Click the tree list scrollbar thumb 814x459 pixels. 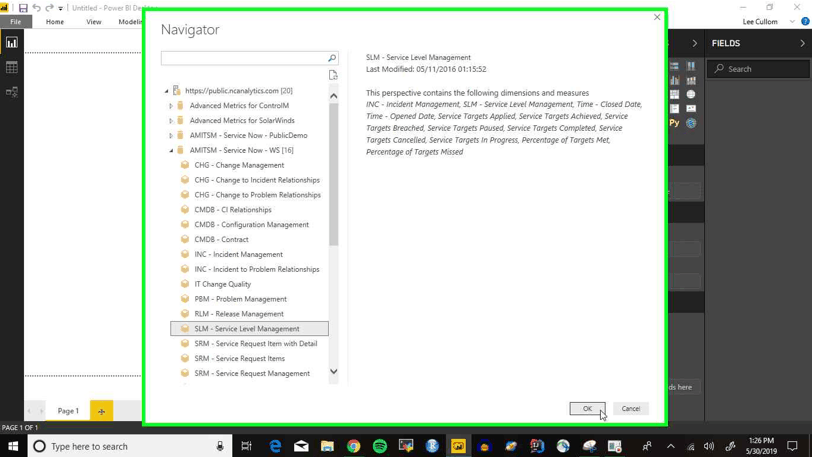tap(333, 174)
